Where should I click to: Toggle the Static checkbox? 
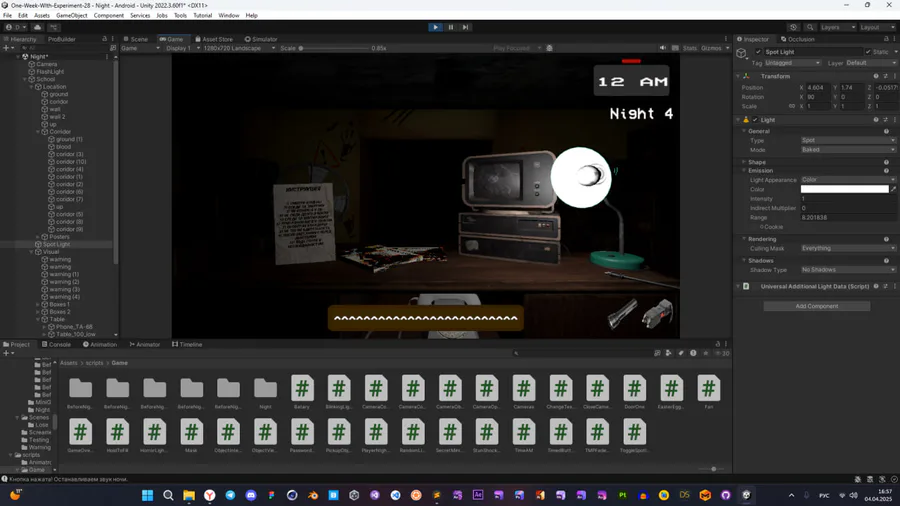[868, 52]
